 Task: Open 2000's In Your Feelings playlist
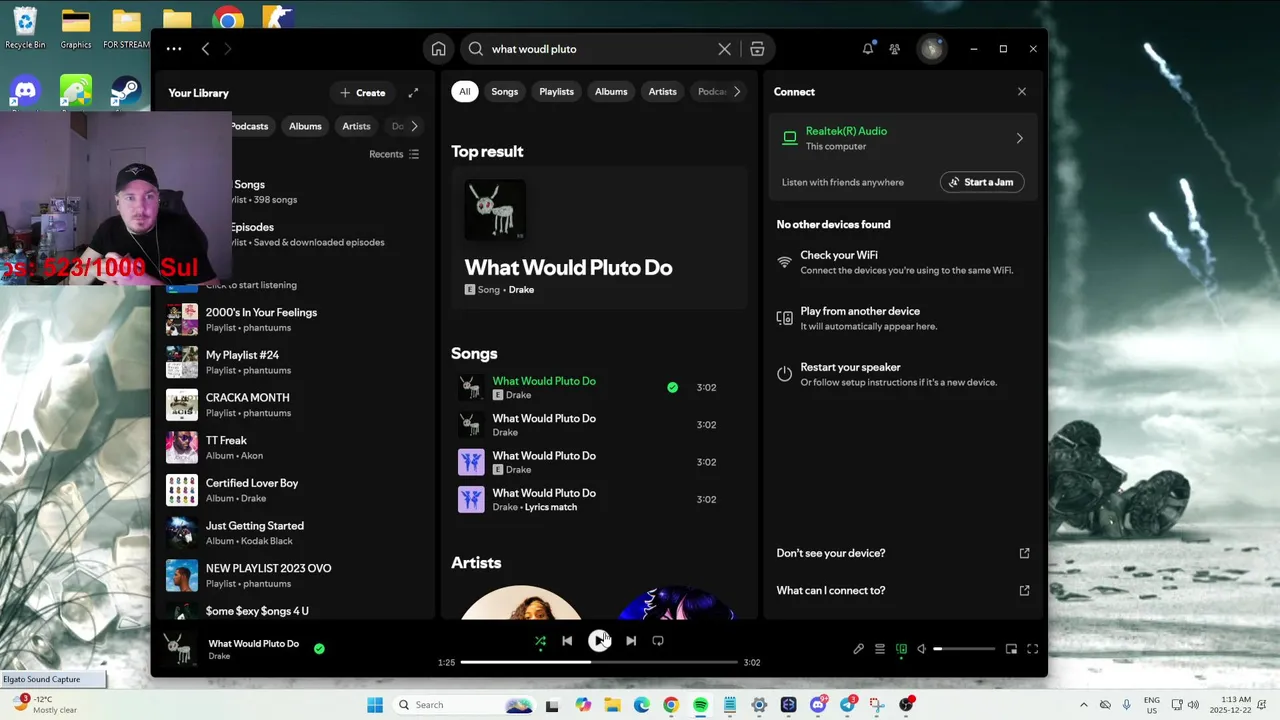[296, 319]
